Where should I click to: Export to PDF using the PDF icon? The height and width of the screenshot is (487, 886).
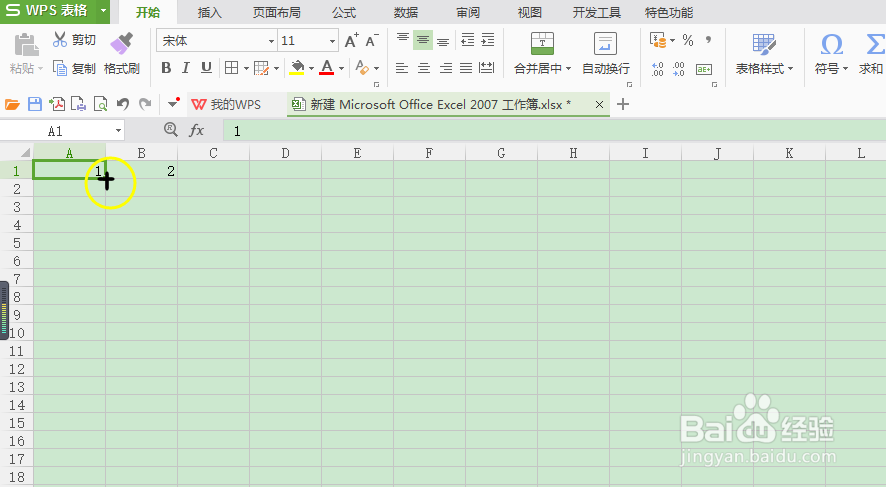(x=57, y=104)
